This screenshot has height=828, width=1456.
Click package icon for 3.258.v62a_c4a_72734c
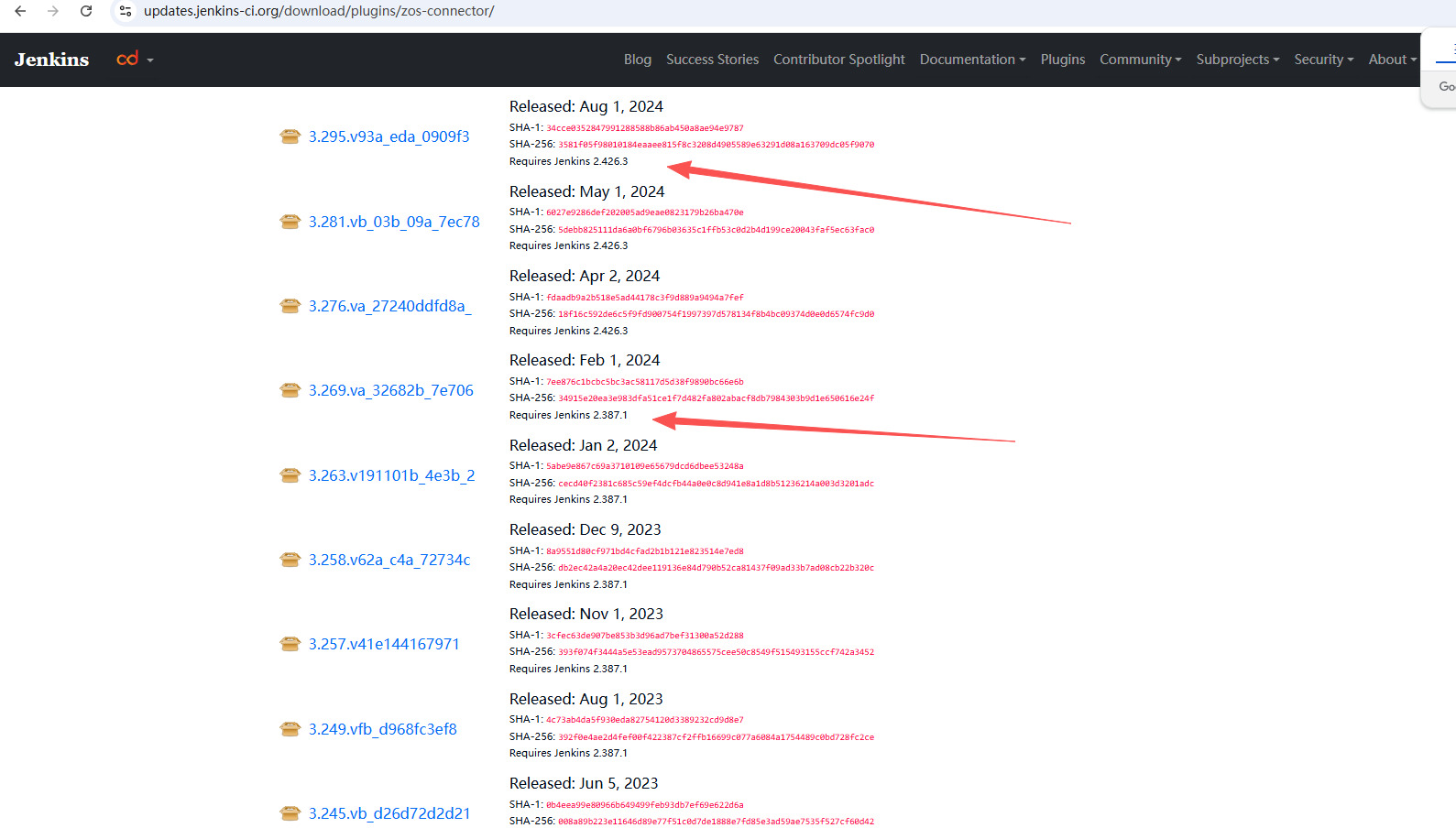pos(290,560)
